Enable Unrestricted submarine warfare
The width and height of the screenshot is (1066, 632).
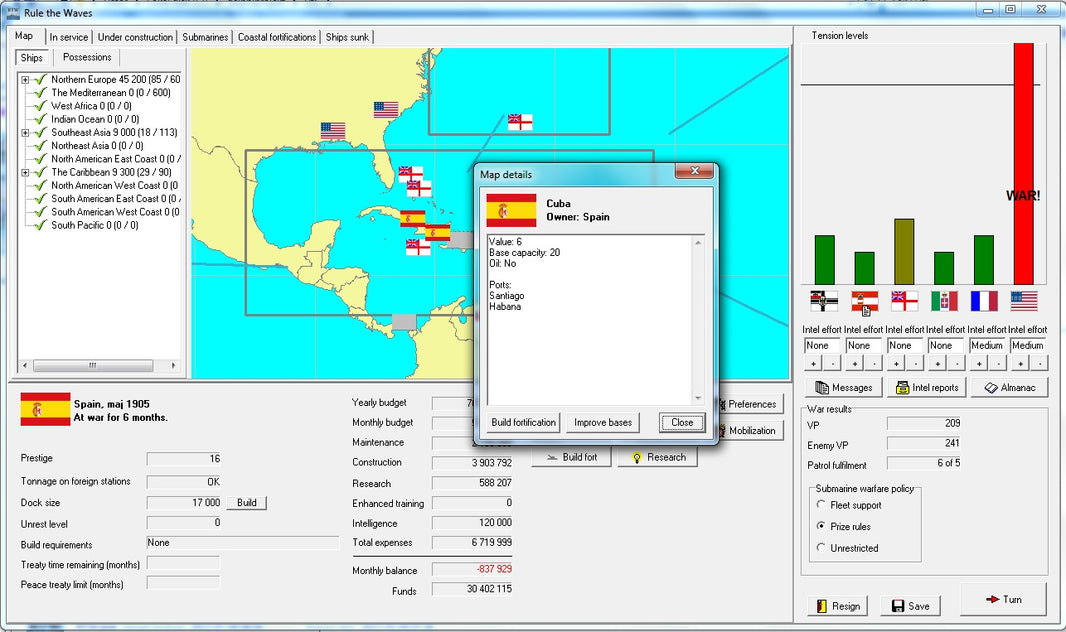point(819,548)
